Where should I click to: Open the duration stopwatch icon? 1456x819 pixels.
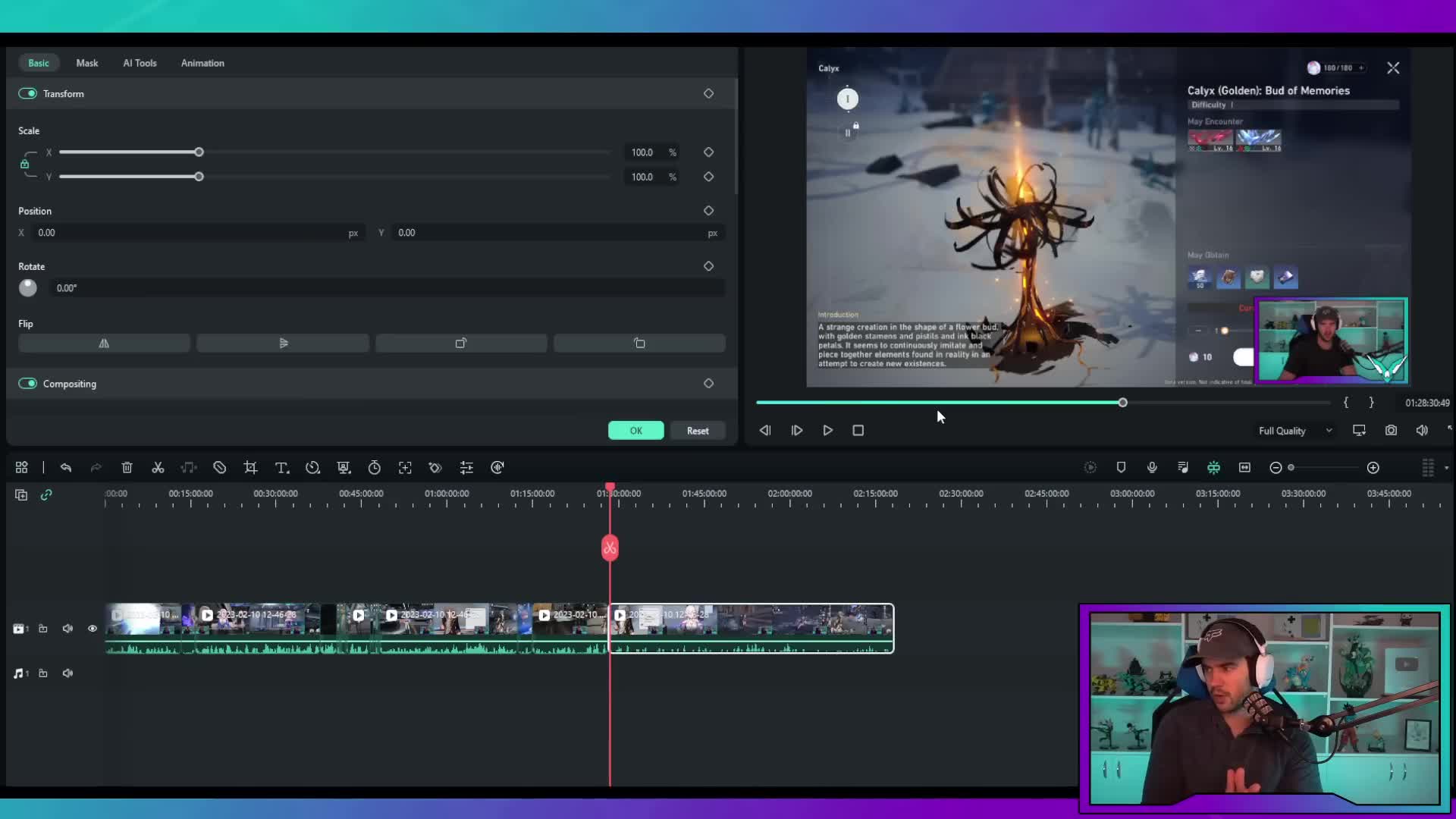coord(375,468)
